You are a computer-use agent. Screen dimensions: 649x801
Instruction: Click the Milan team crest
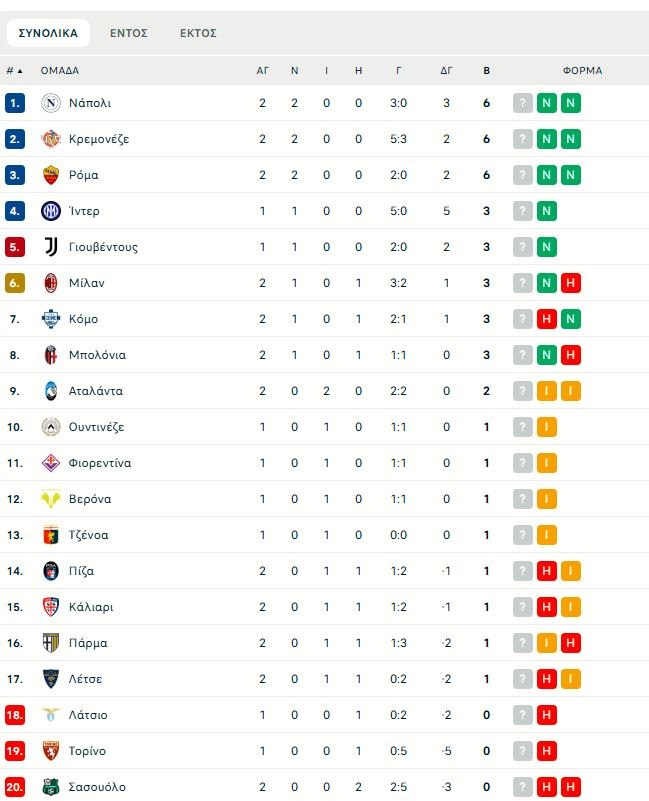coord(51,283)
